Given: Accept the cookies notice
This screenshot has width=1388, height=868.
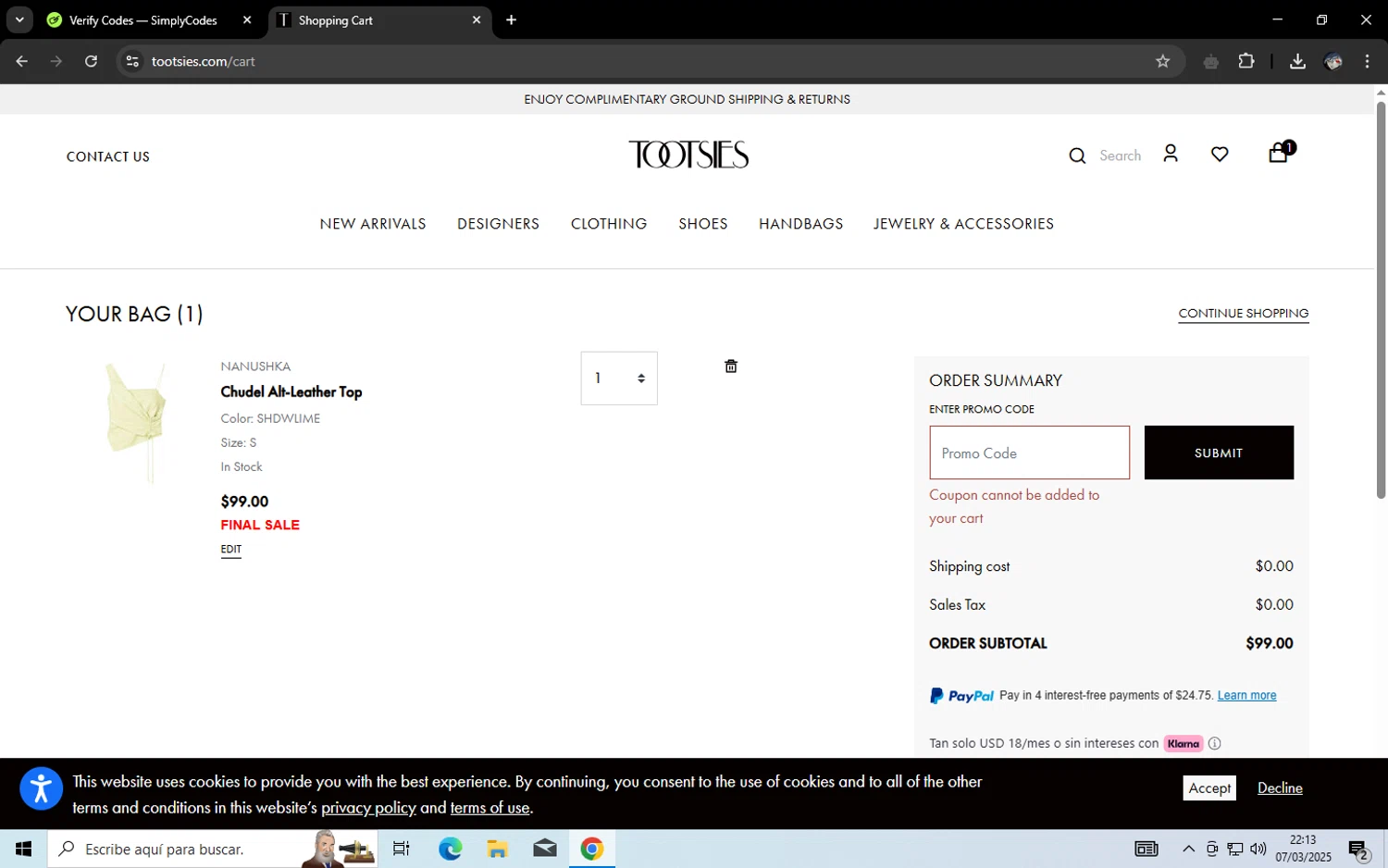Looking at the screenshot, I should pos(1209,788).
